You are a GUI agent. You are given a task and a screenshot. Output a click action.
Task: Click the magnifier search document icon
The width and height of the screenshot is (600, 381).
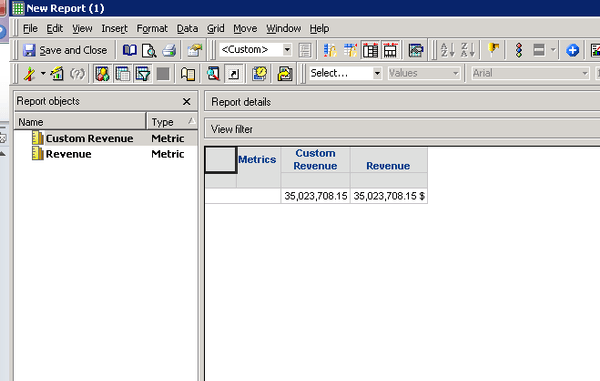click(213, 73)
